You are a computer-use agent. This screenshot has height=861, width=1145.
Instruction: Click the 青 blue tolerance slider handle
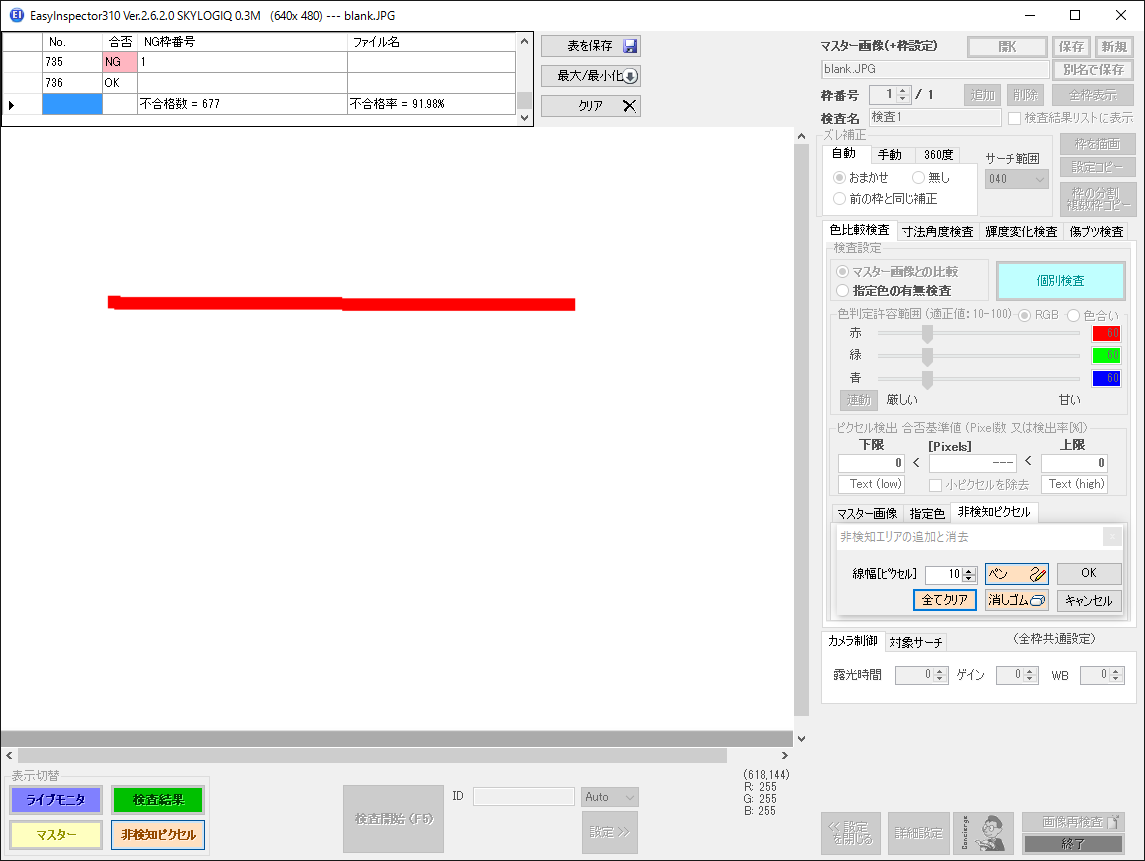coord(927,380)
